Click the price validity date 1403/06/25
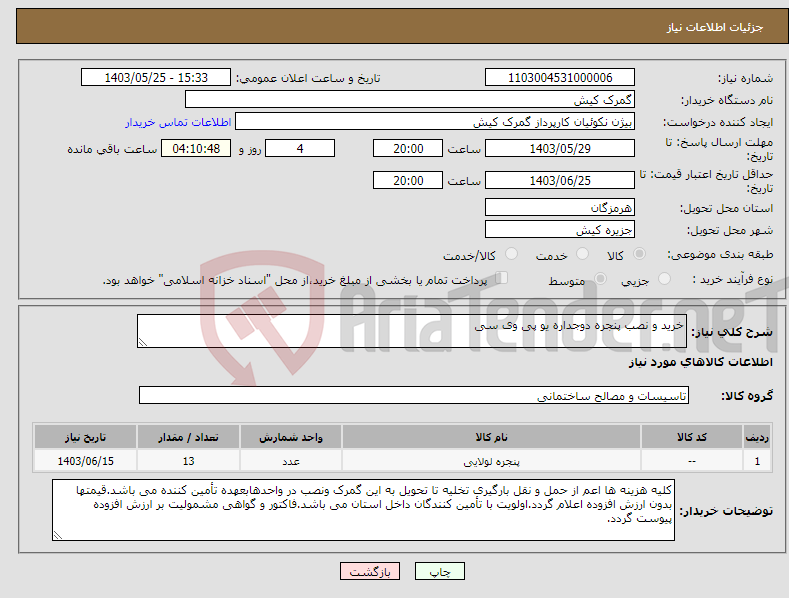The image size is (789, 598). (560, 180)
